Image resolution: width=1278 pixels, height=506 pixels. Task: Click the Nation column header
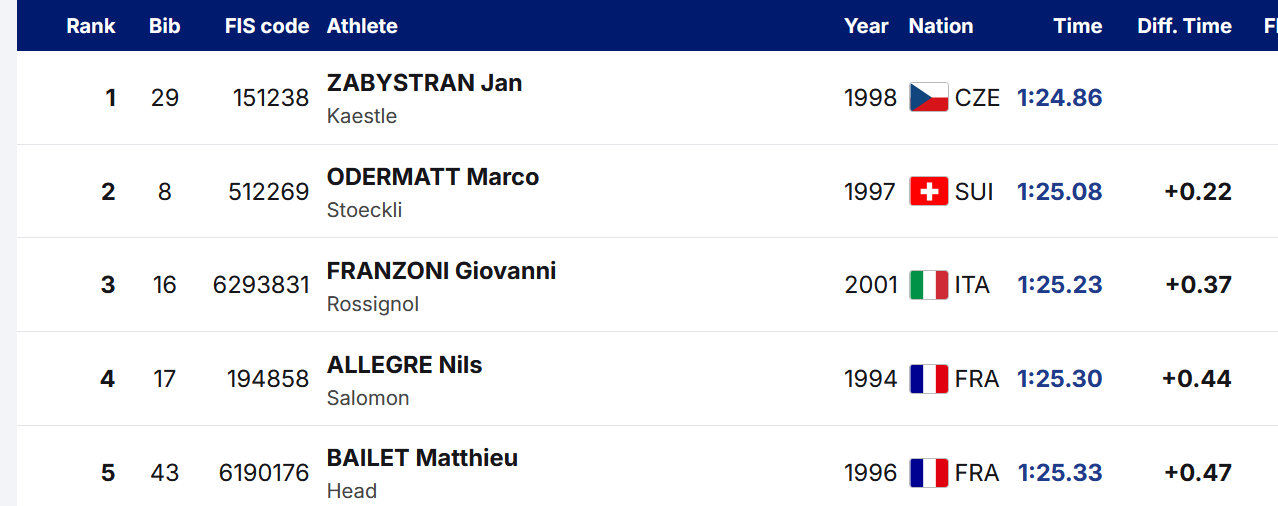click(940, 26)
